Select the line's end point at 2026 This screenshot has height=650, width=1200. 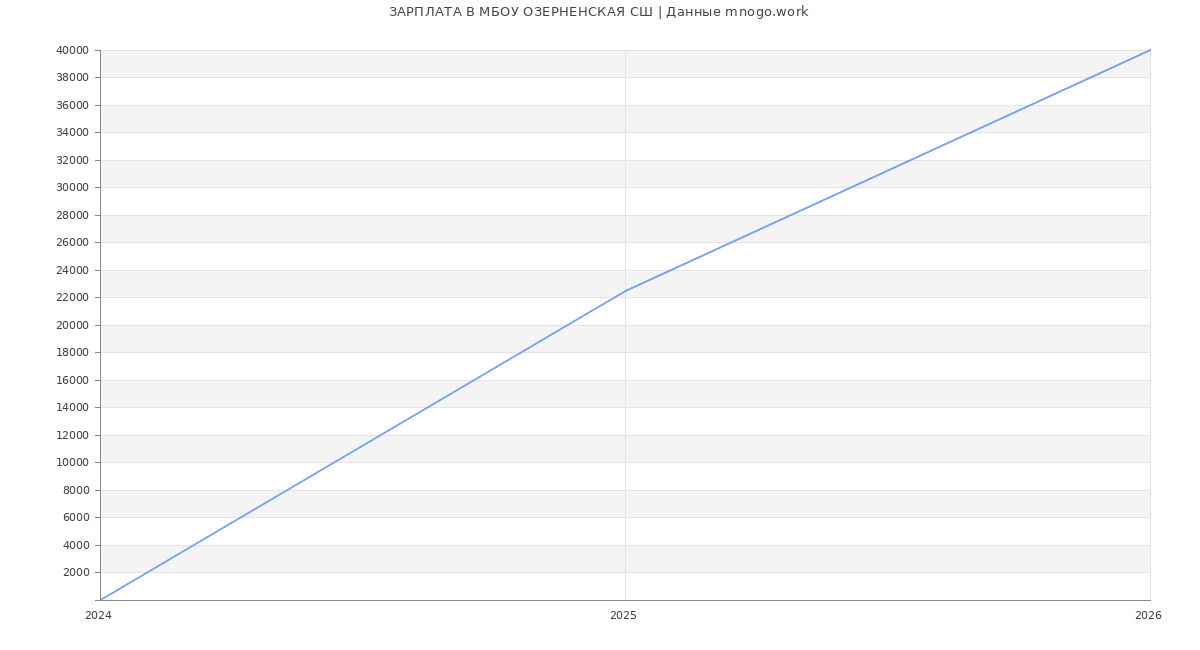1149,50
